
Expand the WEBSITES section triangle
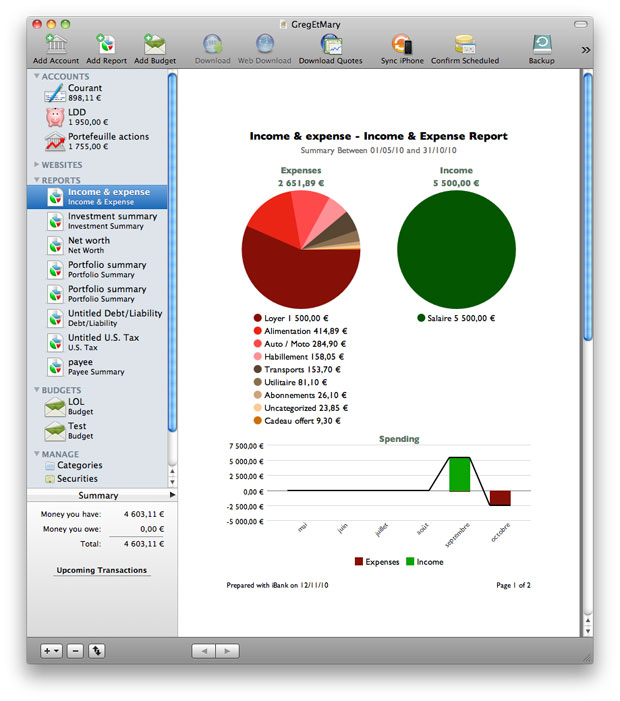pos(37,165)
